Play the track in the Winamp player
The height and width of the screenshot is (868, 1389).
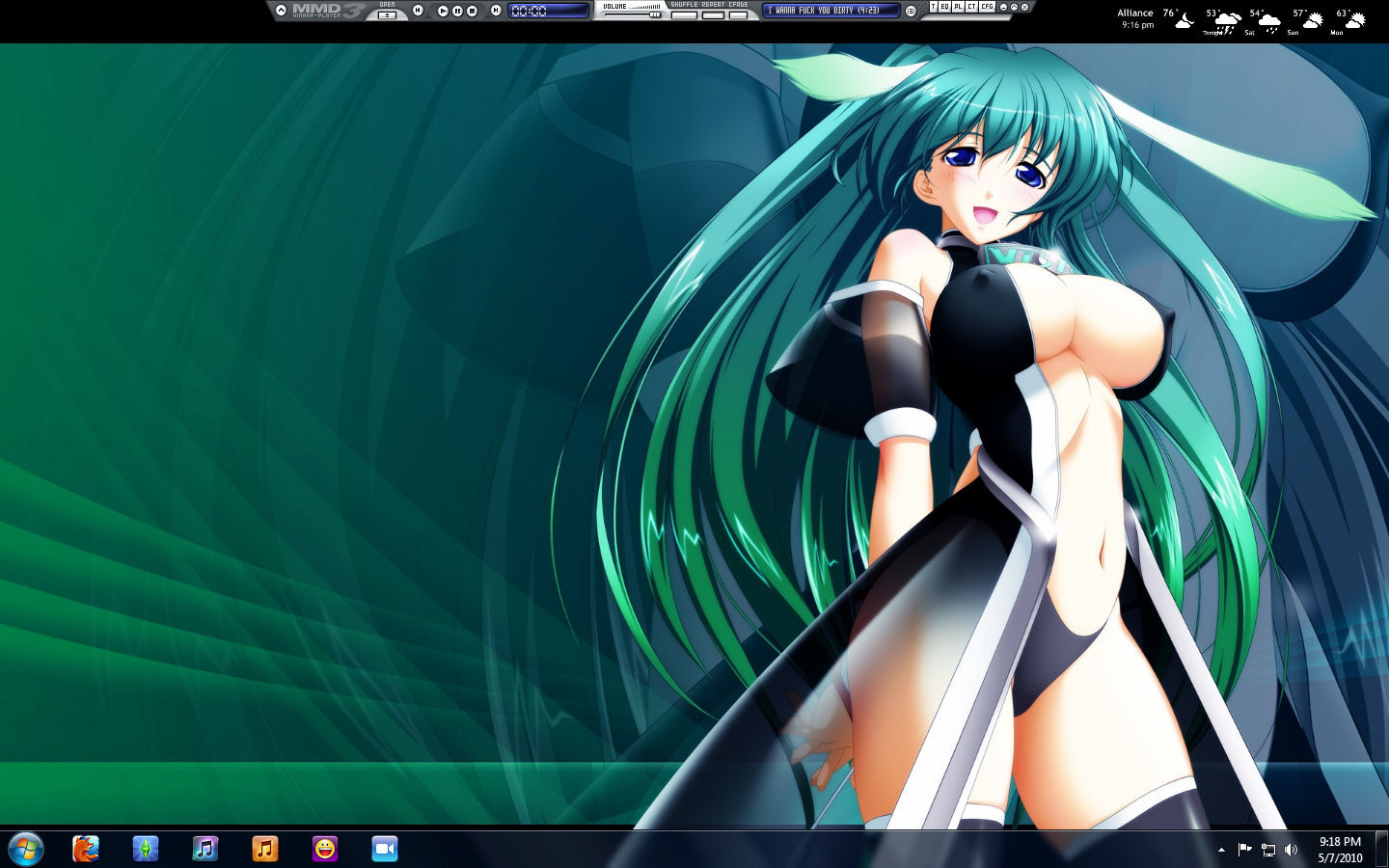(x=443, y=11)
